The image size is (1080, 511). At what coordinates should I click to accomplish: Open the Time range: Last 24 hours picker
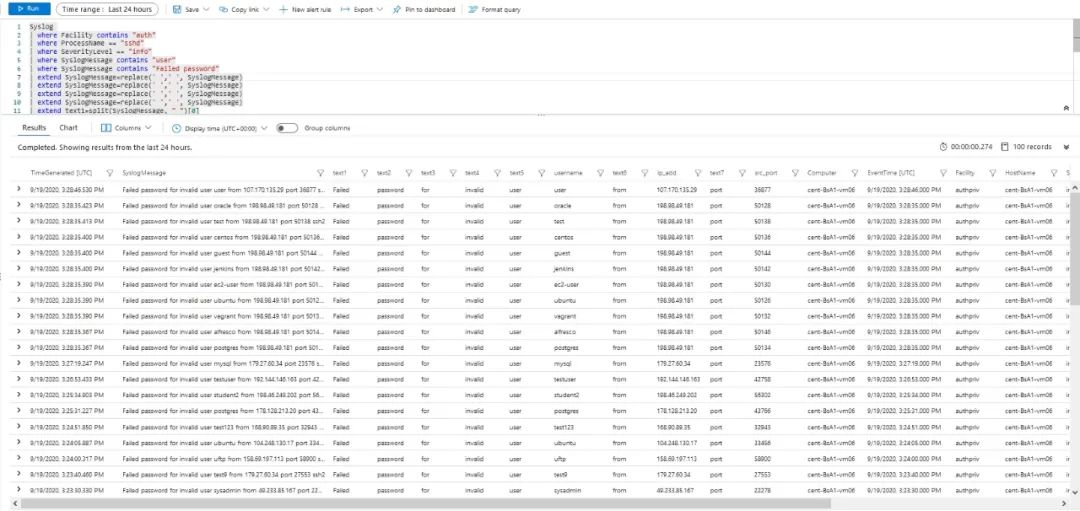pyautogui.click(x=107, y=10)
